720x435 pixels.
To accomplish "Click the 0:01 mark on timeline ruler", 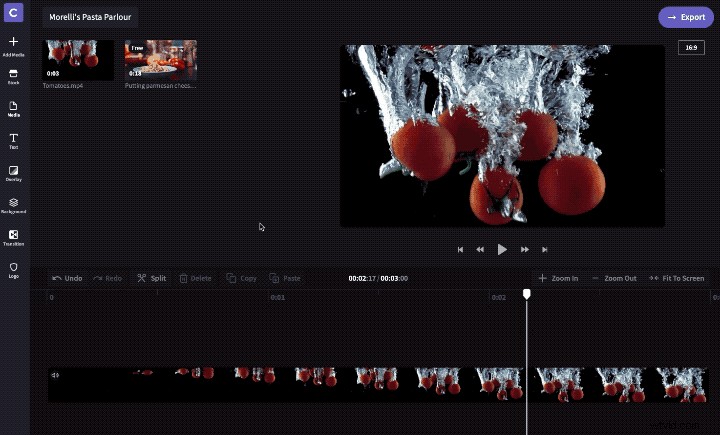I will click(277, 297).
